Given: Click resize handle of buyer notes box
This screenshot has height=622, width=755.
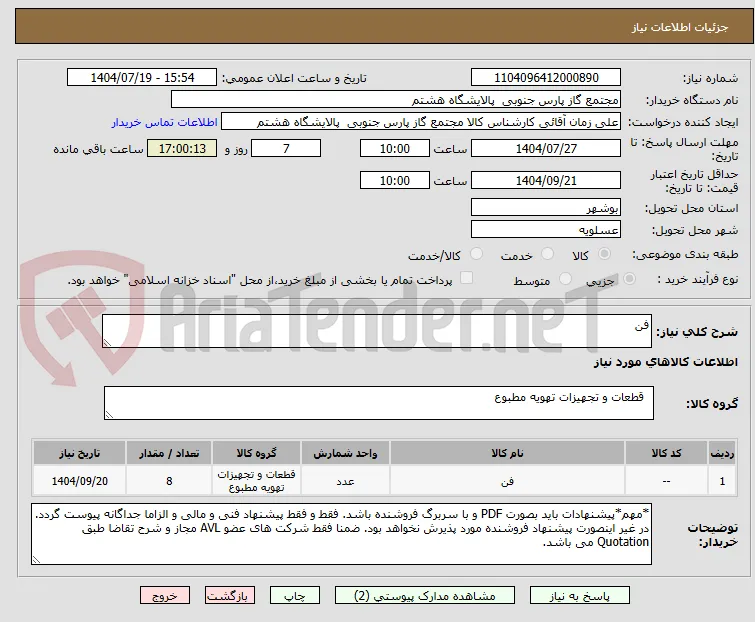Looking at the screenshot, I should pyautogui.click(x=36, y=560).
